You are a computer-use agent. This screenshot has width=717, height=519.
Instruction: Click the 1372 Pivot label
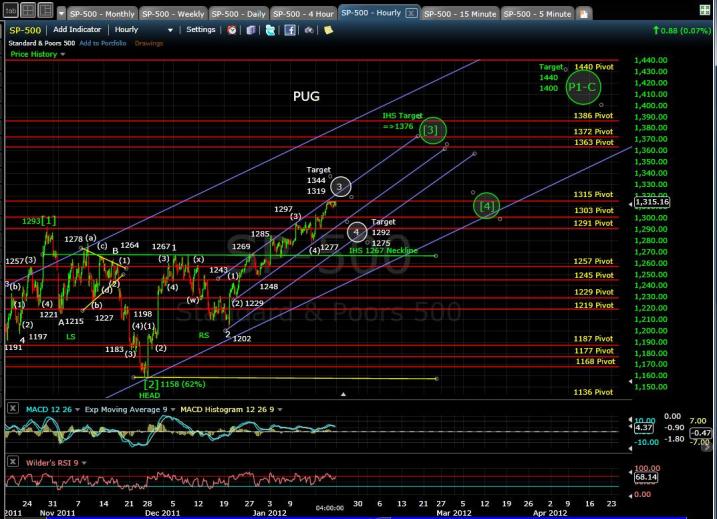[593, 132]
